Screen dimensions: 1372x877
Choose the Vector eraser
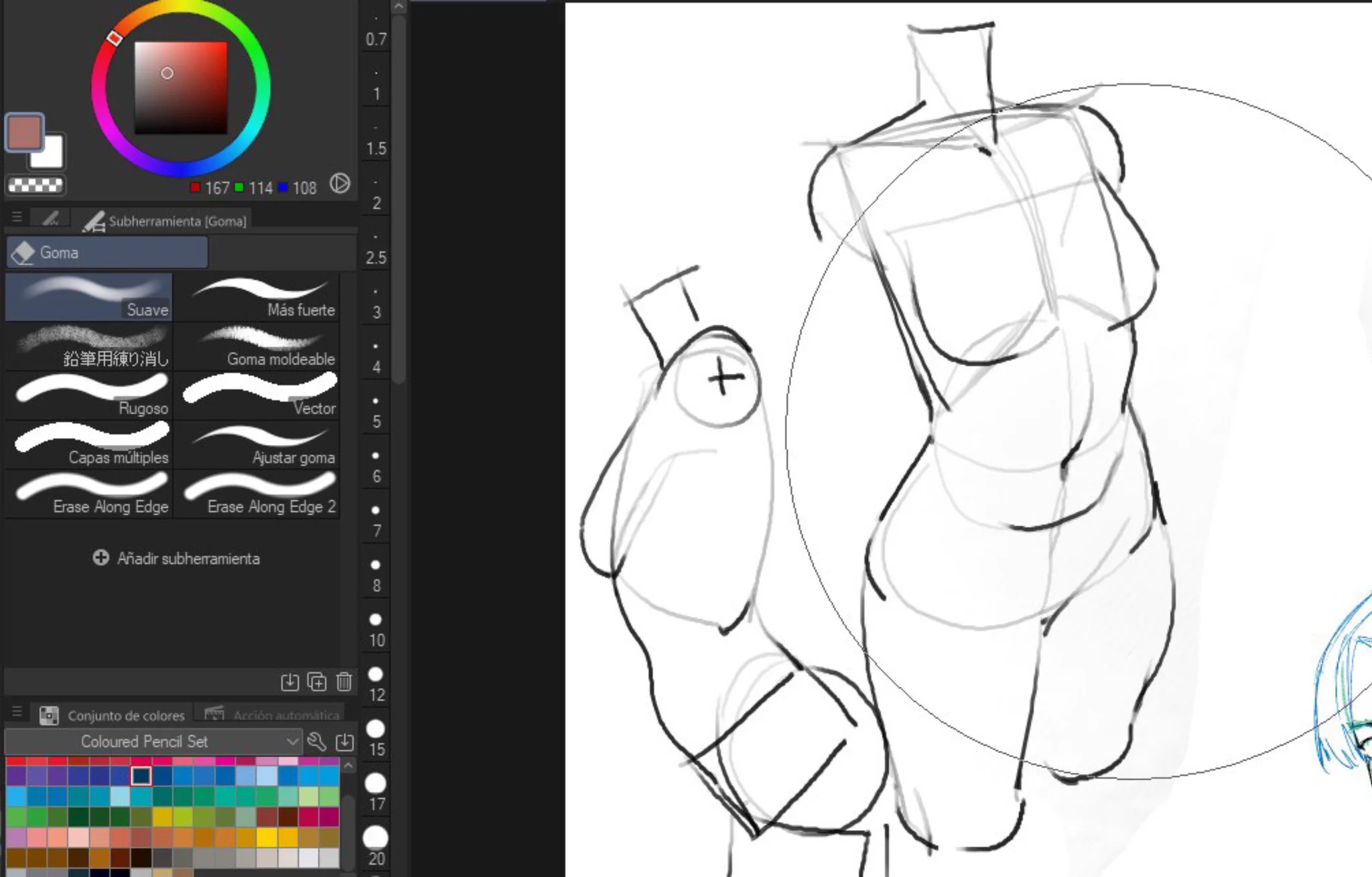[257, 395]
